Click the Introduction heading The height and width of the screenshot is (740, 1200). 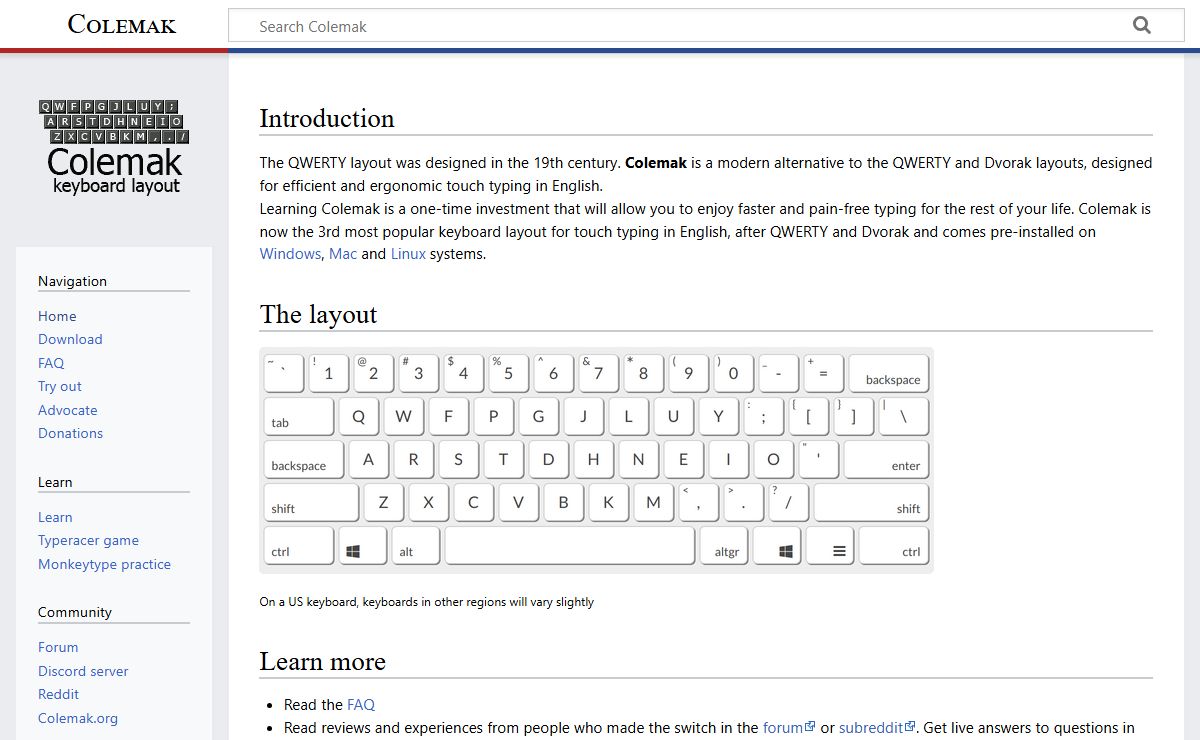tap(327, 118)
